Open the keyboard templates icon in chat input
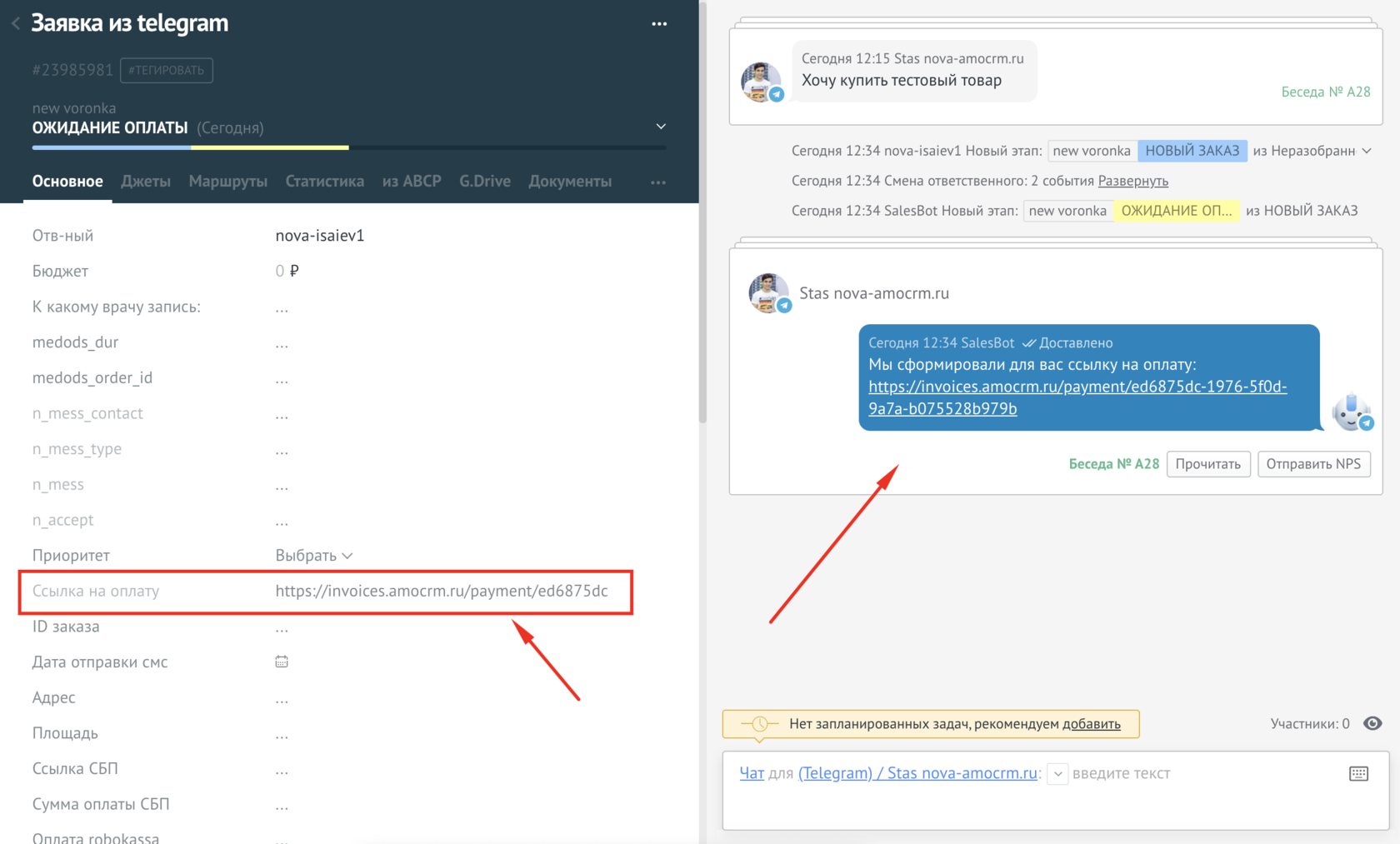Viewport: 1400px width, 844px height. click(1358, 773)
